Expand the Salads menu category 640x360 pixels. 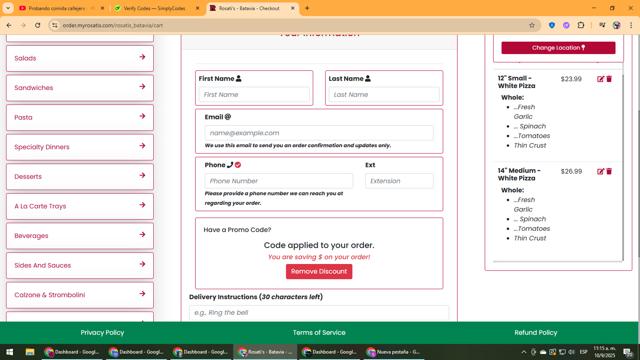click(x=80, y=58)
